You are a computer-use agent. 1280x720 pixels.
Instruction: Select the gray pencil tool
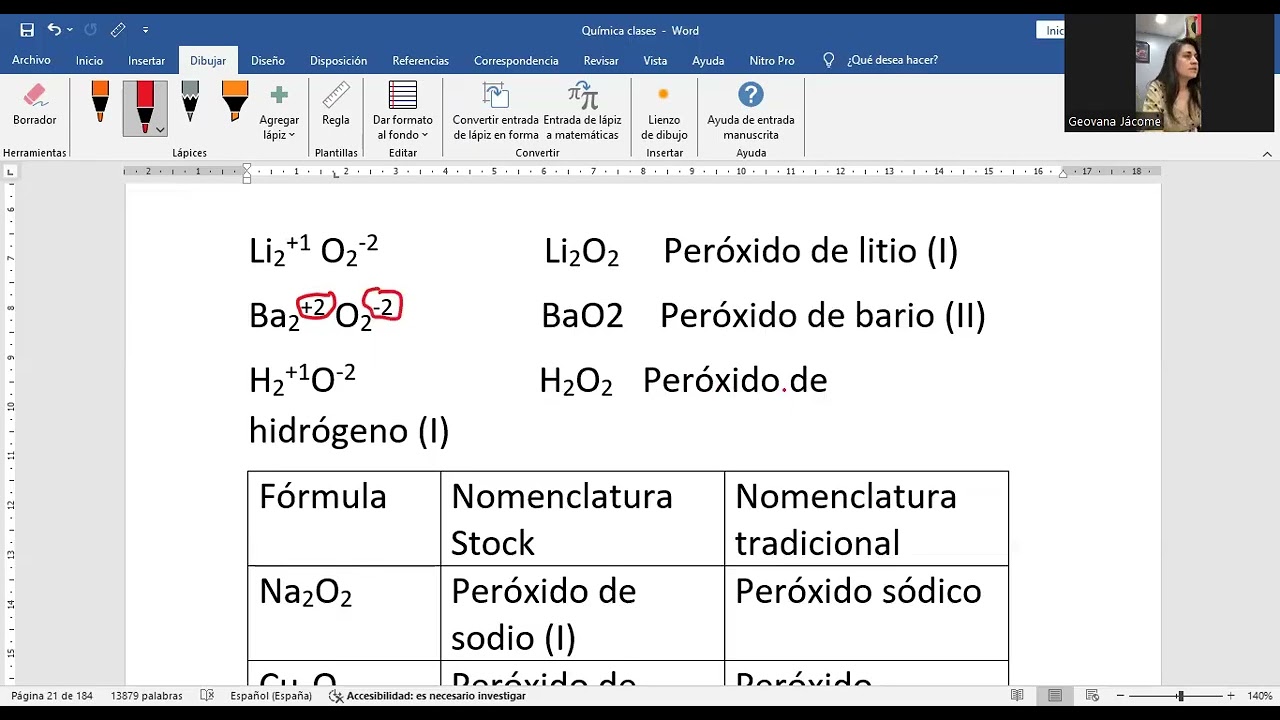(190, 102)
